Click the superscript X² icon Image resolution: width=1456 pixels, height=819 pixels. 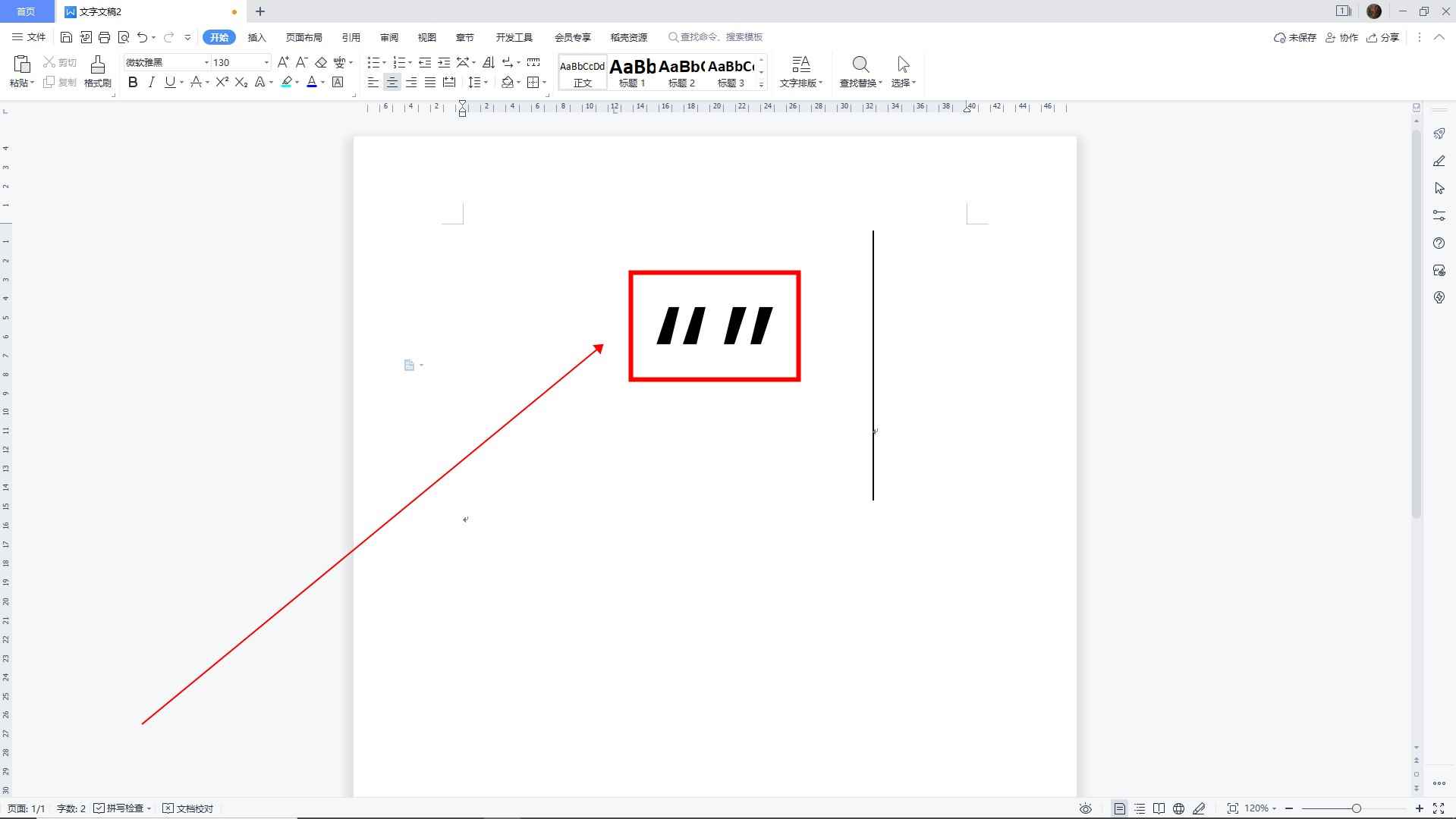click(222, 83)
